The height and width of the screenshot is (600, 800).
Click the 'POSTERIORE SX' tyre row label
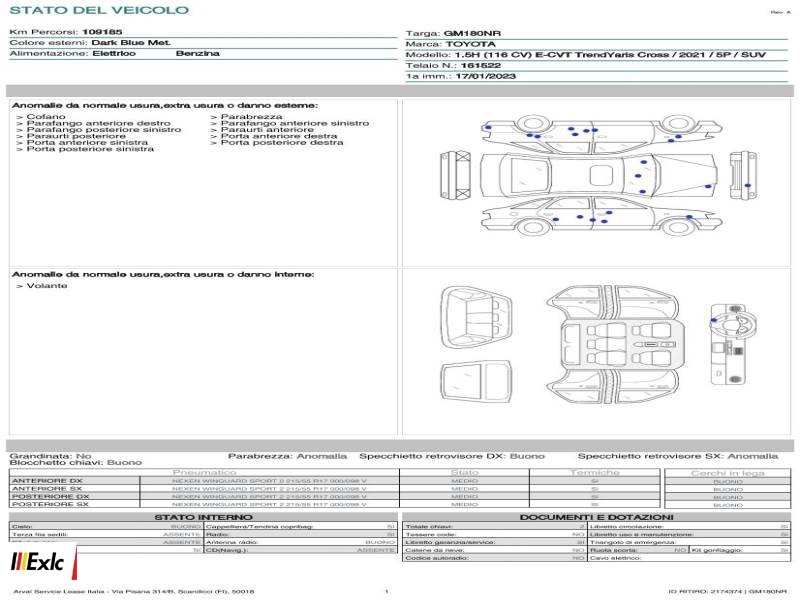point(50,504)
